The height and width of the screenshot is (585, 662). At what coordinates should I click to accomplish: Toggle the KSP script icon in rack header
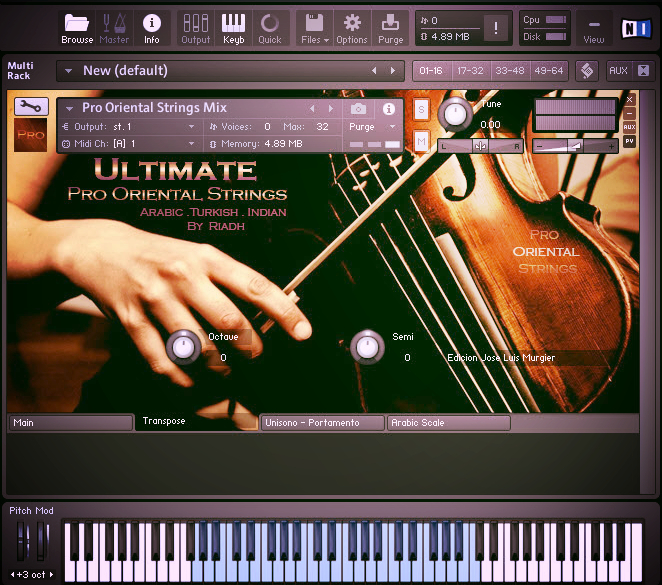587,71
